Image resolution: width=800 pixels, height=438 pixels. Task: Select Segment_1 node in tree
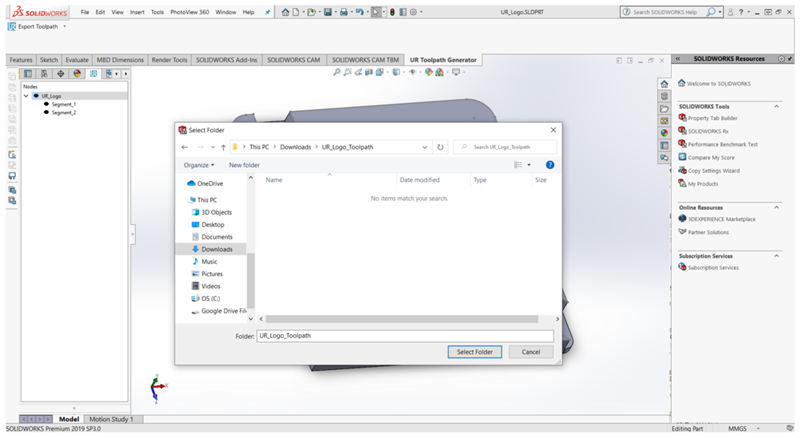click(63, 104)
